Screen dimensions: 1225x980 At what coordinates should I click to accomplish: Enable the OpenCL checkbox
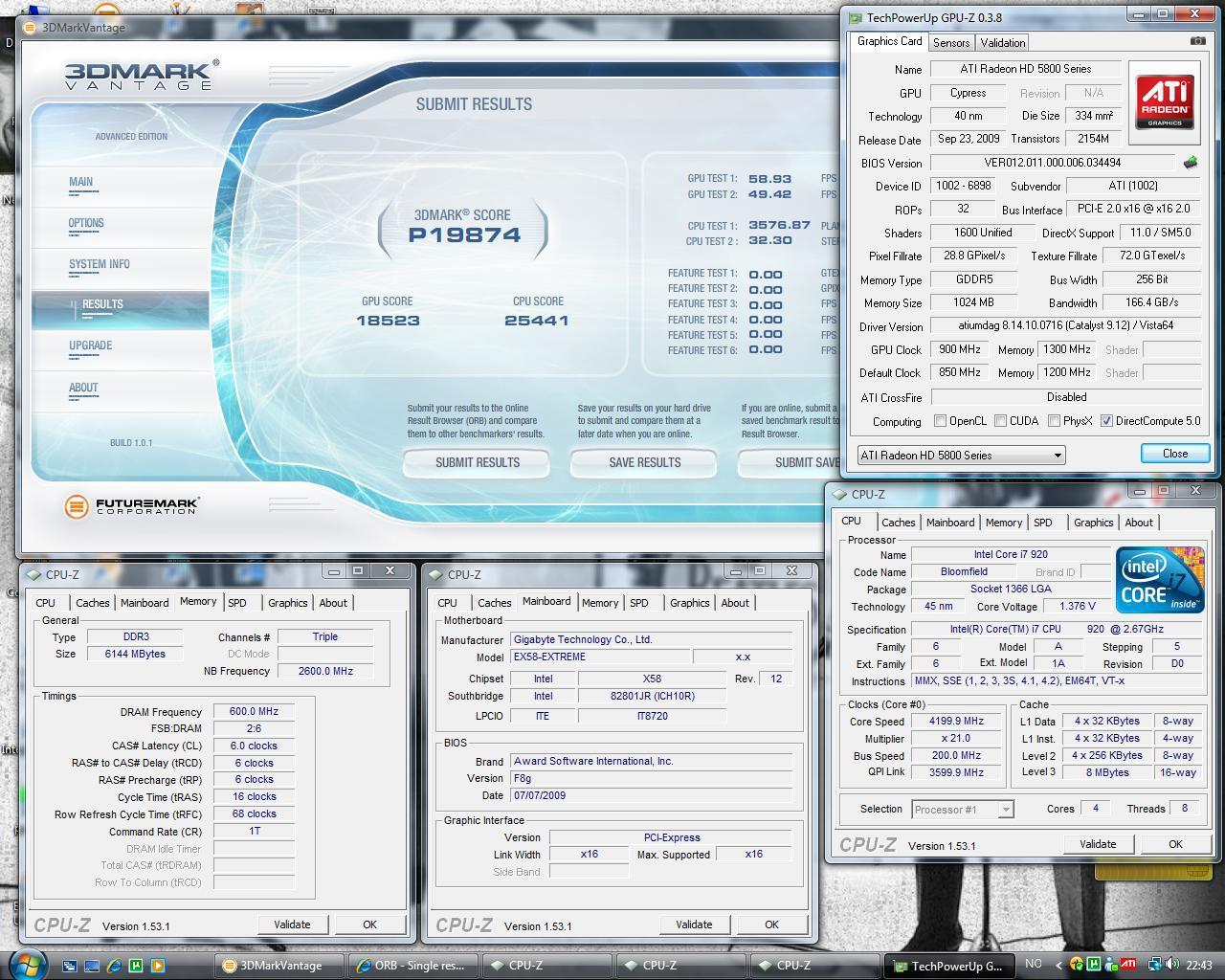click(x=941, y=421)
